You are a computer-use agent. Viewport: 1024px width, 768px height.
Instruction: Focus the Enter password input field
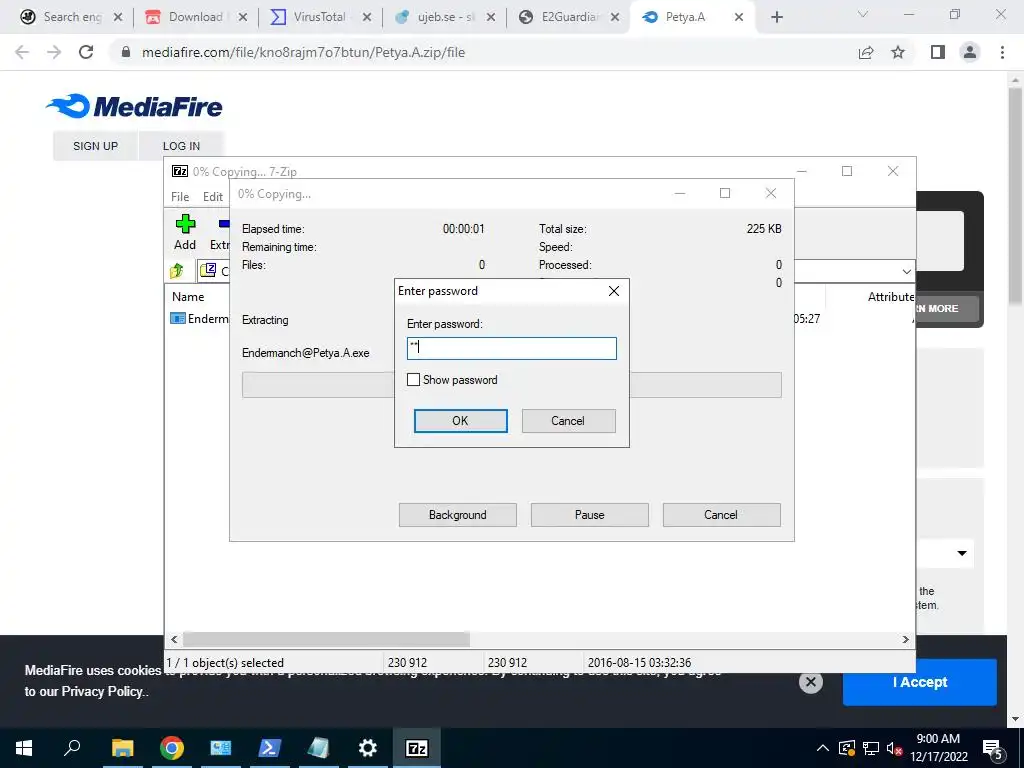point(511,348)
